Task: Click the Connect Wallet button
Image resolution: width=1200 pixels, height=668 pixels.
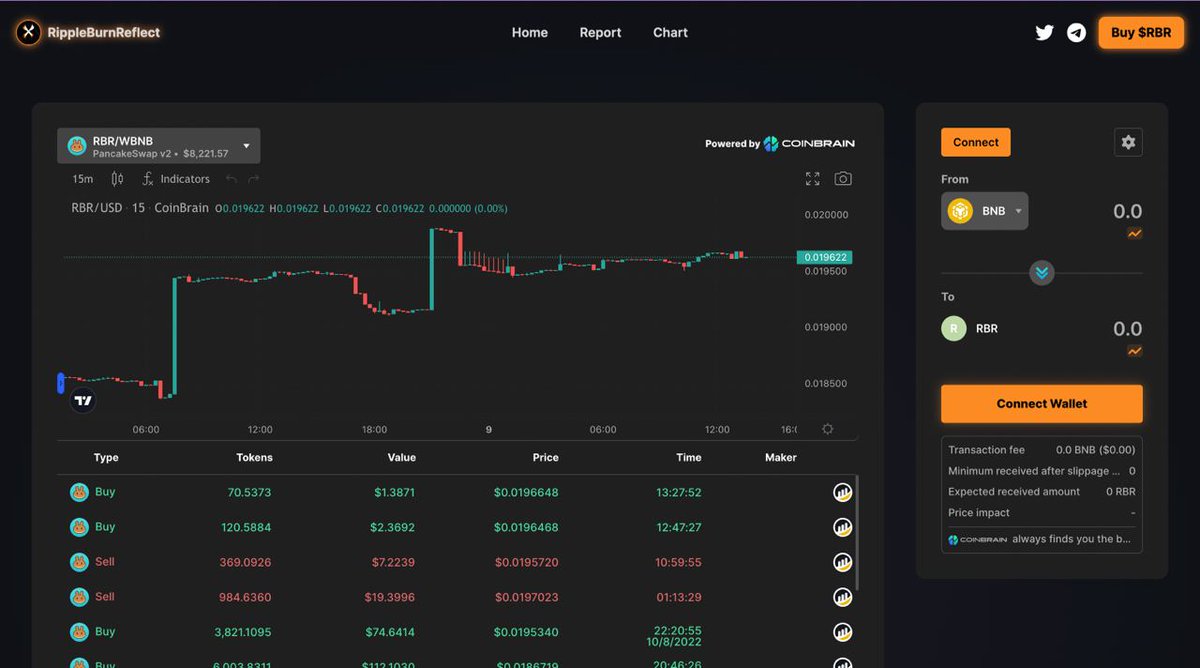Action: click(1042, 404)
